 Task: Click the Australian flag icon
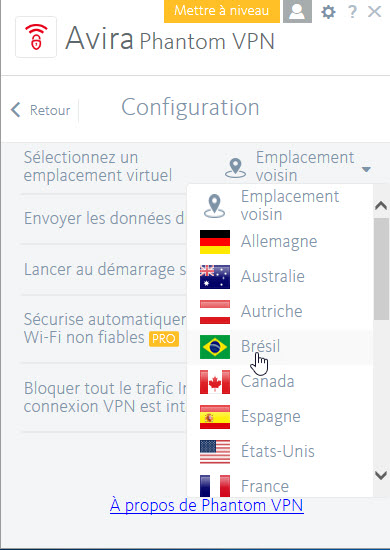[x=215, y=277]
